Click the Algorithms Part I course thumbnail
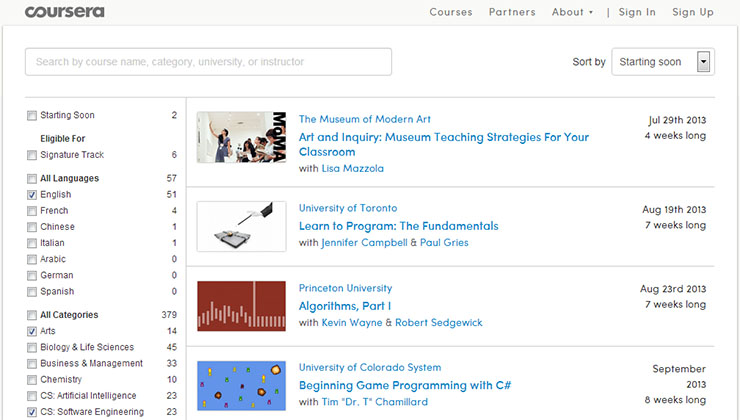Image resolution: width=740 pixels, height=420 pixels. 241,306
